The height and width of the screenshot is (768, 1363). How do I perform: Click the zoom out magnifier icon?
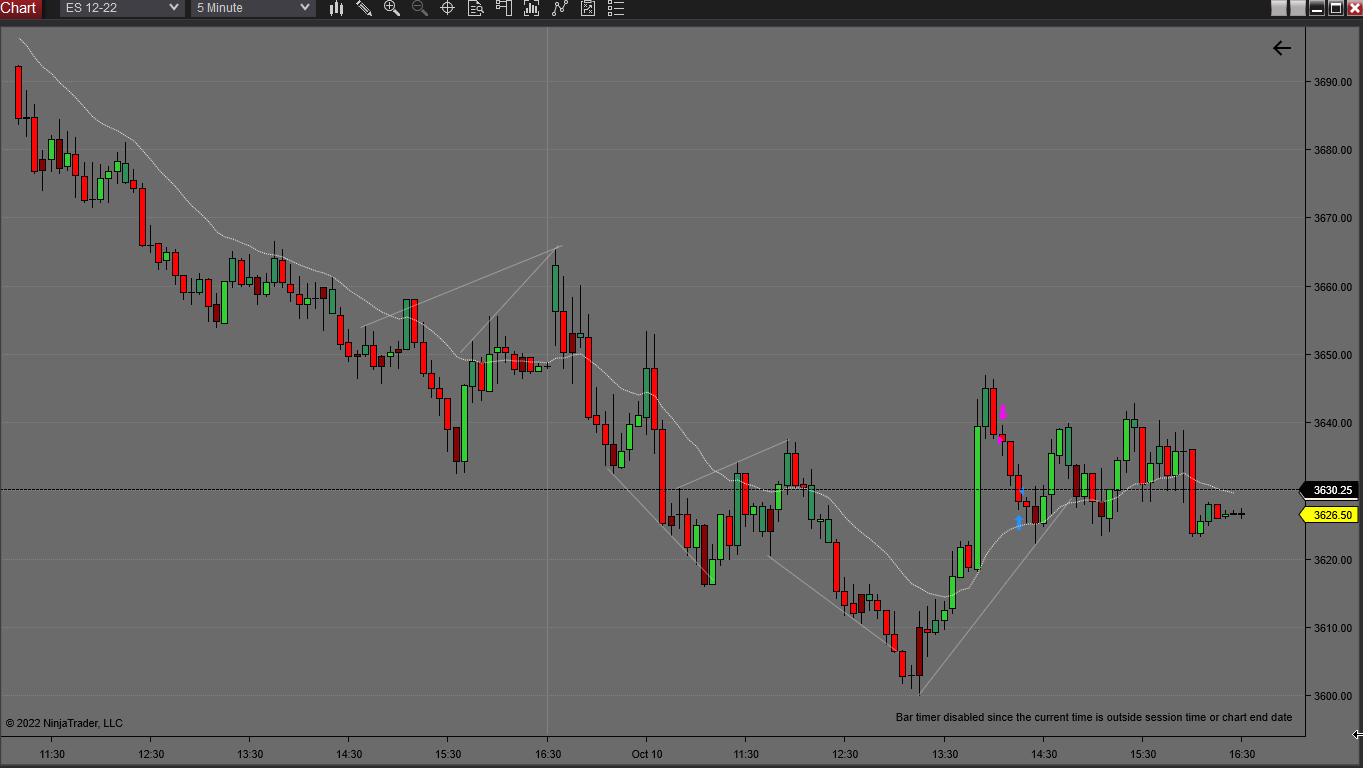[420, 8]
